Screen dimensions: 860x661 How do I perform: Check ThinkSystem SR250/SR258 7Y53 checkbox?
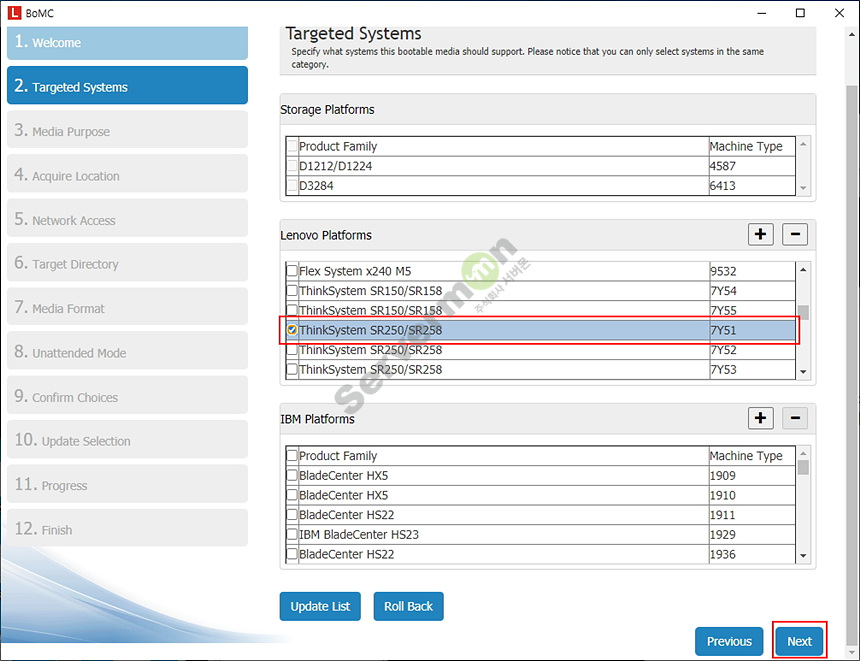(x=292, y=369)
